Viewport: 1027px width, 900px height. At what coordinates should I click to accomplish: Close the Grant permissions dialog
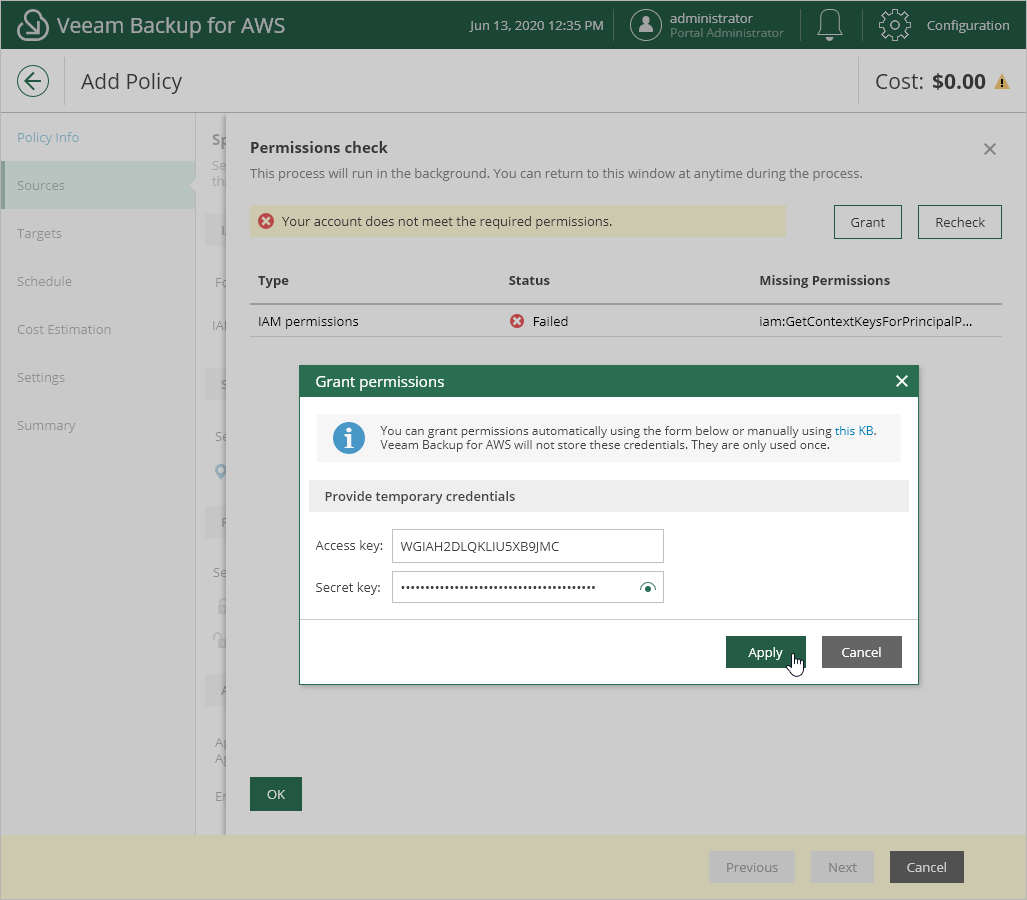pos(901,381)
